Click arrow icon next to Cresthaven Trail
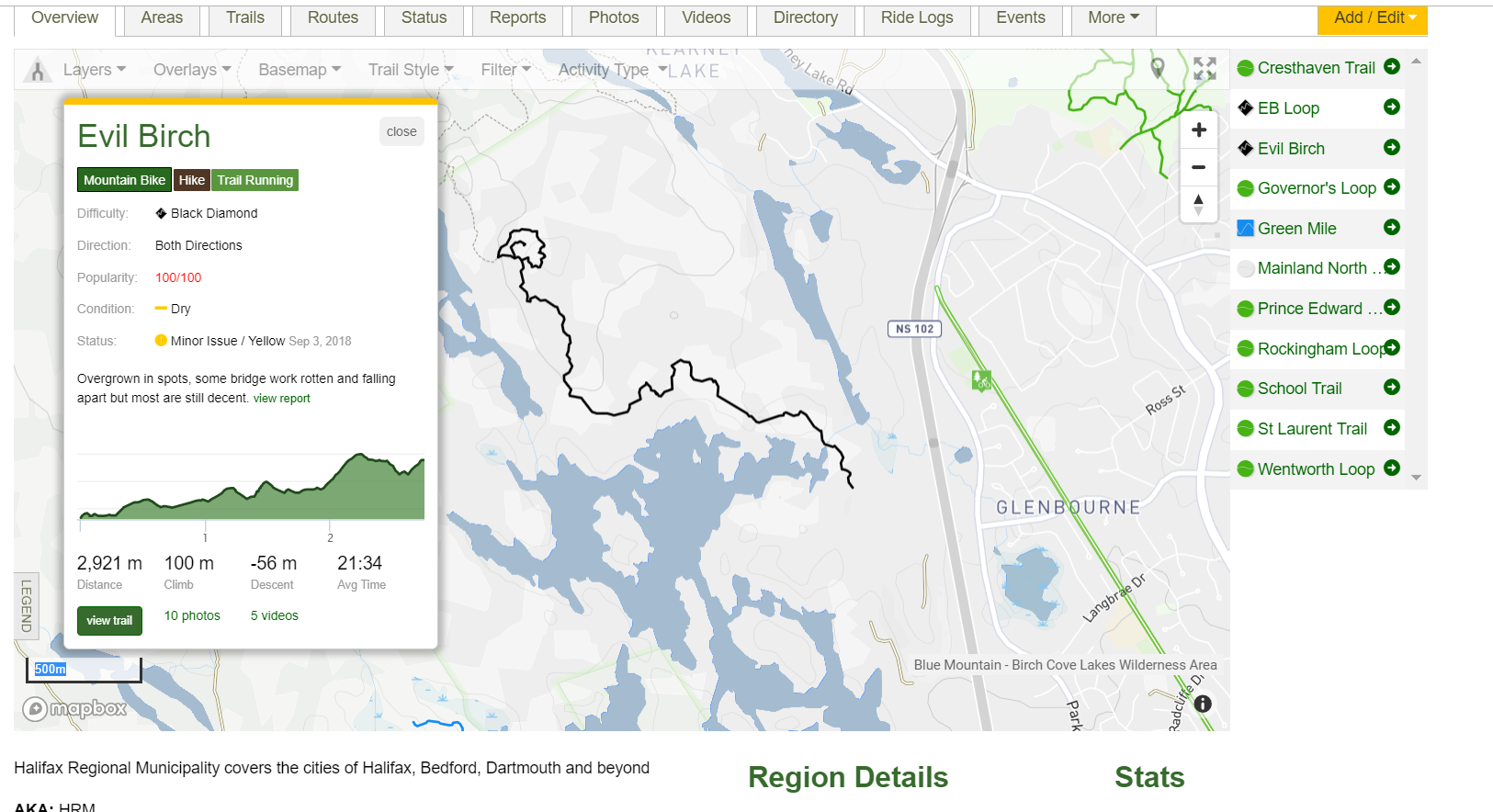 [x=1391, y=67]
